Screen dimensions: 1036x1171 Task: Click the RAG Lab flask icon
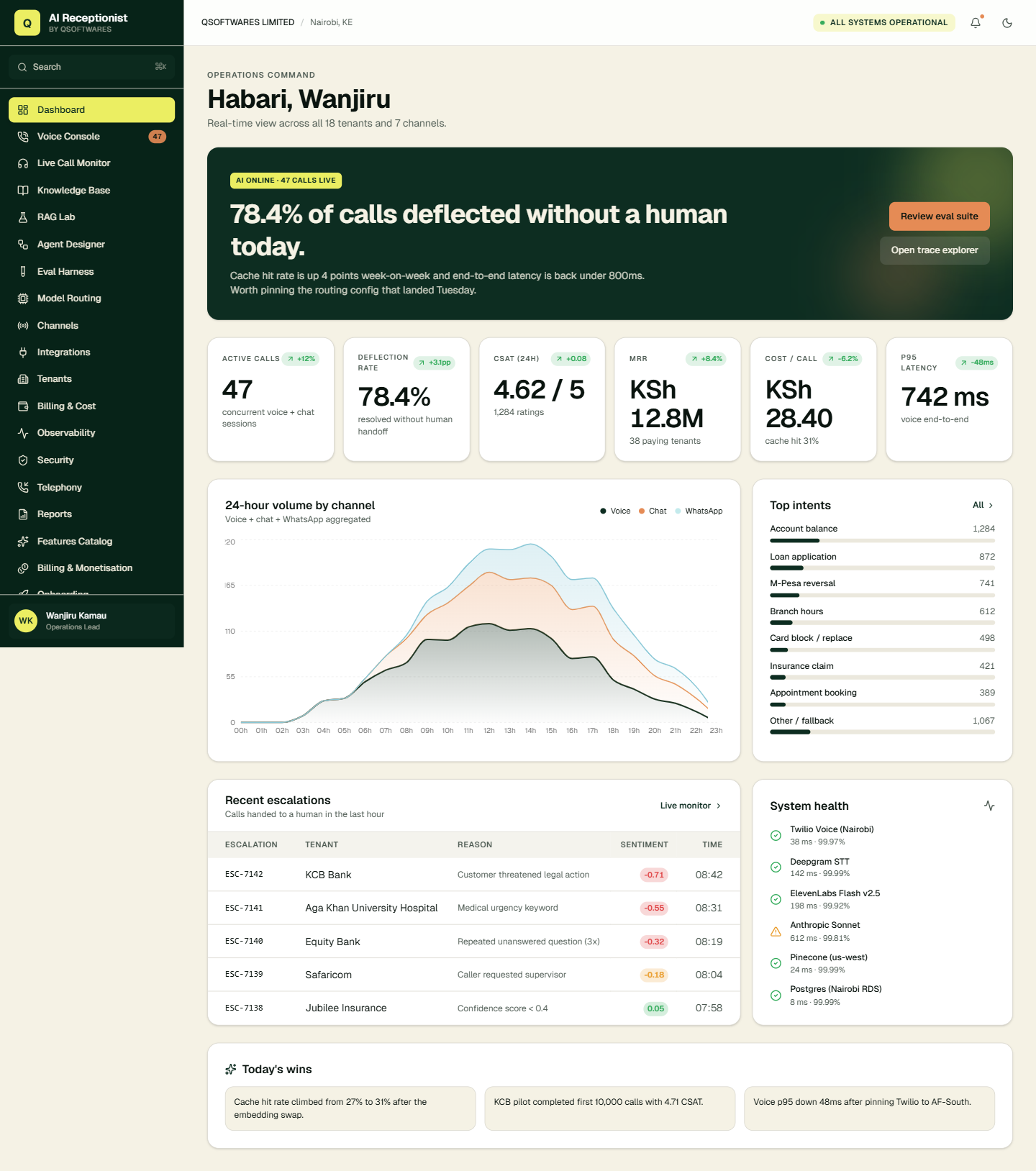tap(23, 217)
